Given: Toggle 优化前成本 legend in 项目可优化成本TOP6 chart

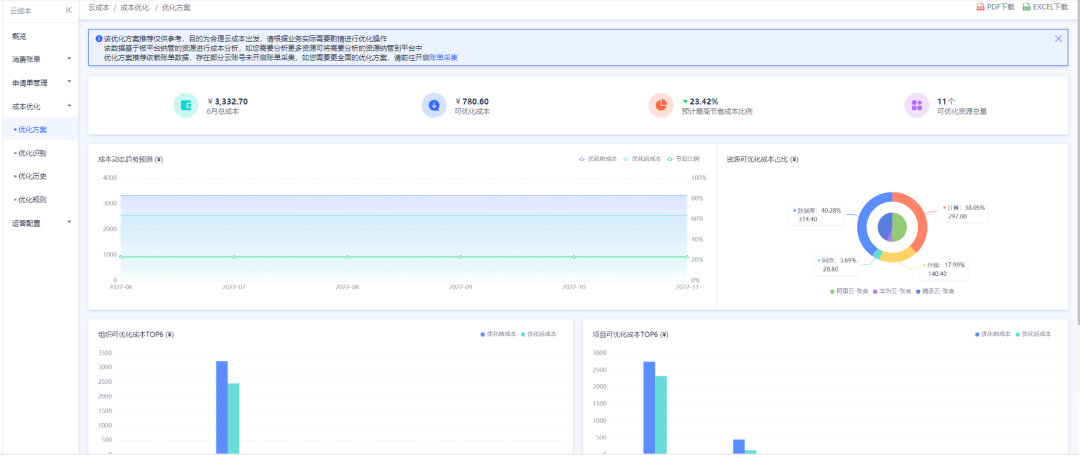Looking at the screenshot, I should (x=993, y=334).
